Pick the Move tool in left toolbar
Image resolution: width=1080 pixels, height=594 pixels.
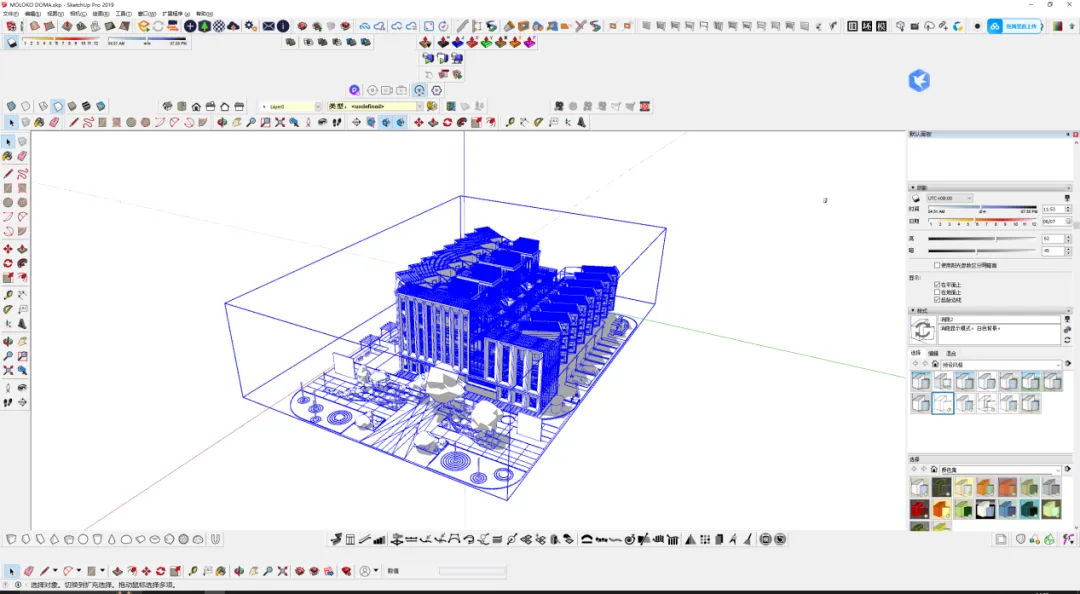pyautogui.click(x=8, y=249)
